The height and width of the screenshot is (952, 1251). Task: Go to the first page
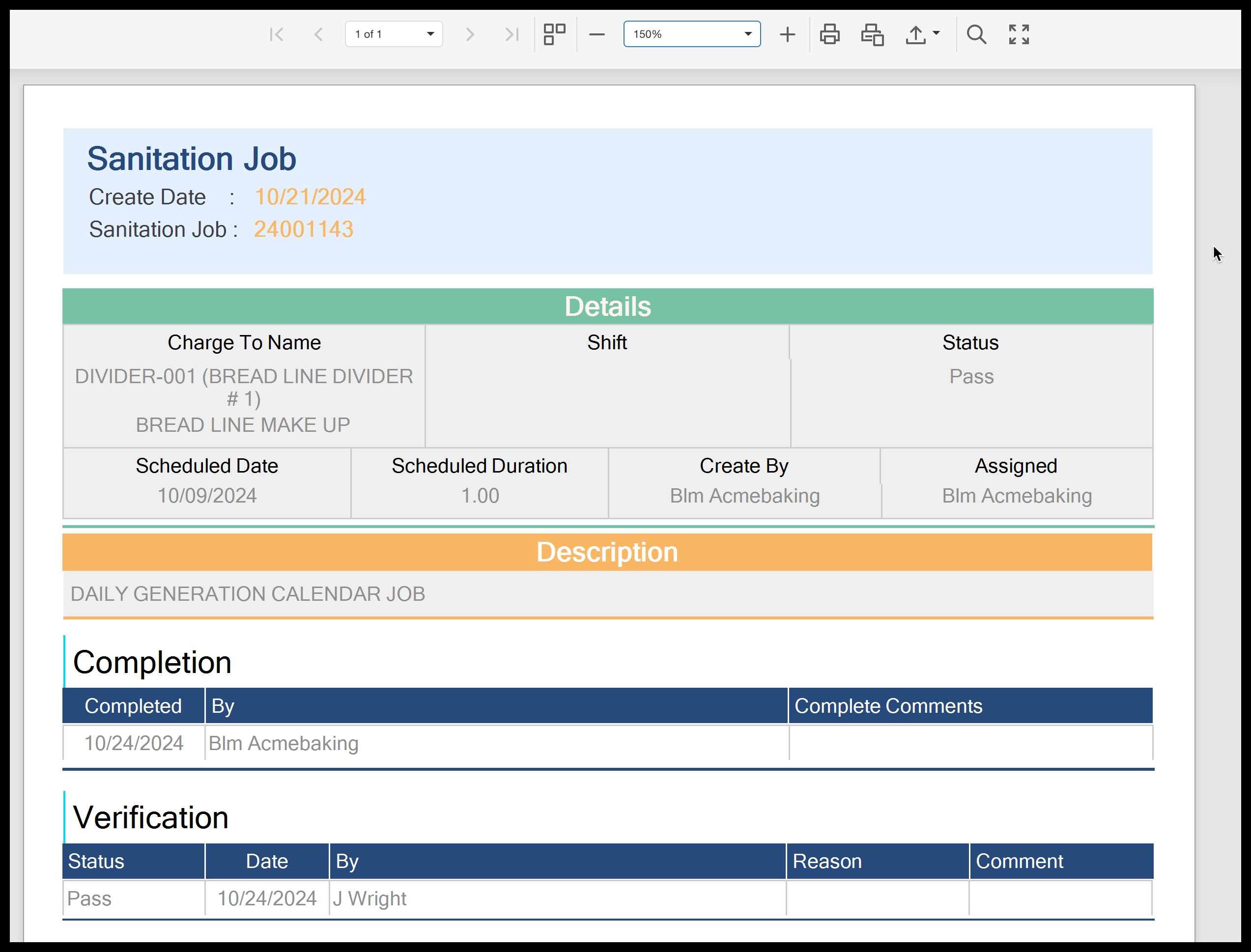point(277,34)
